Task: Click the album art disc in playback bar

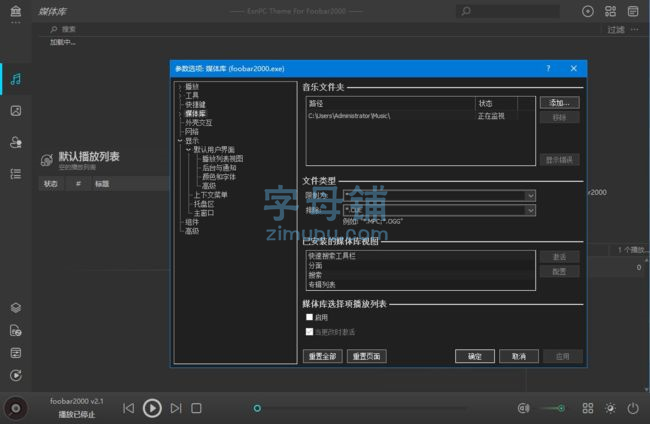Action: [16, 408]
